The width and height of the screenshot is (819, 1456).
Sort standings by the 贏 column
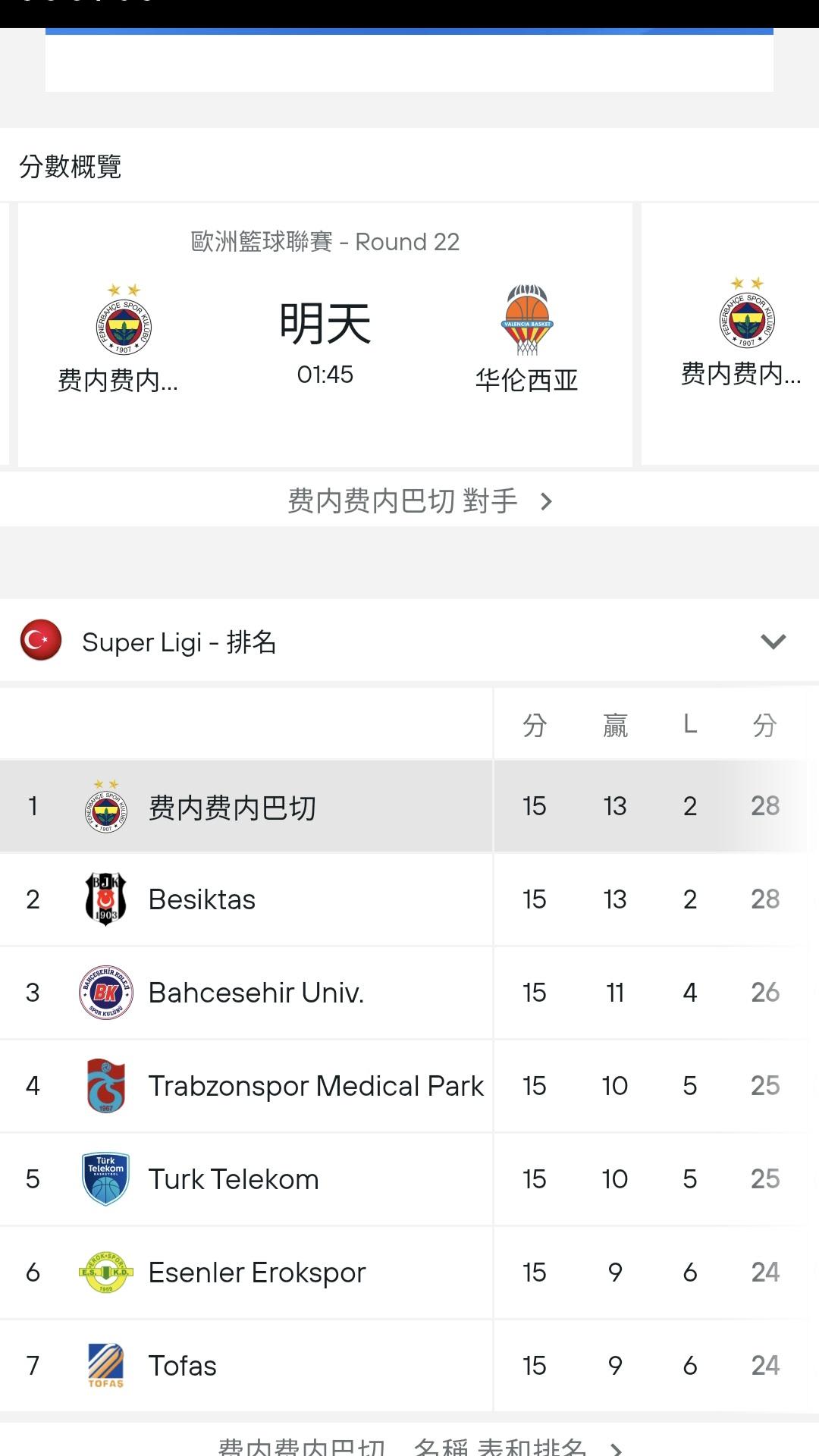615,725
